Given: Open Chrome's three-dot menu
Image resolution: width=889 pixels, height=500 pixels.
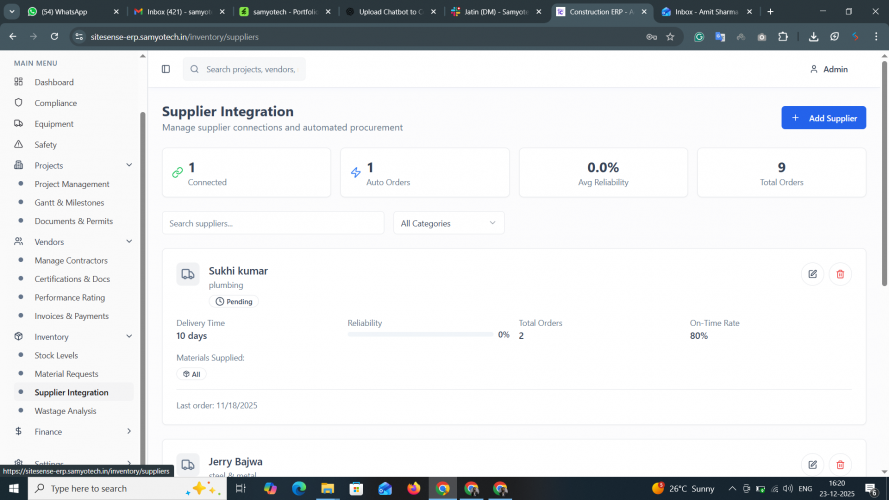Looking at the screenshot, I should 876,37.
